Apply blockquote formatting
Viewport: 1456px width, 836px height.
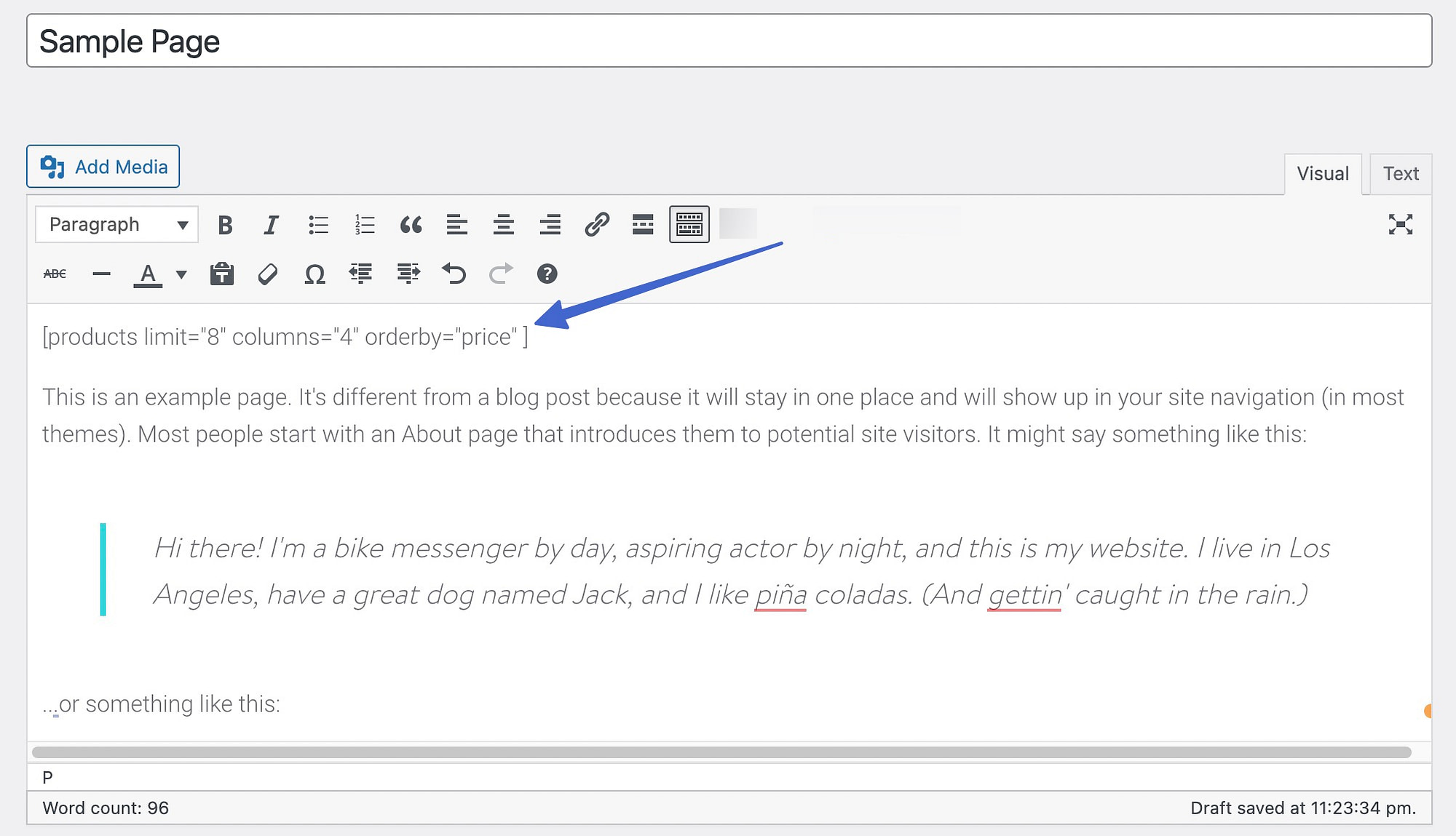click(411, 224)
